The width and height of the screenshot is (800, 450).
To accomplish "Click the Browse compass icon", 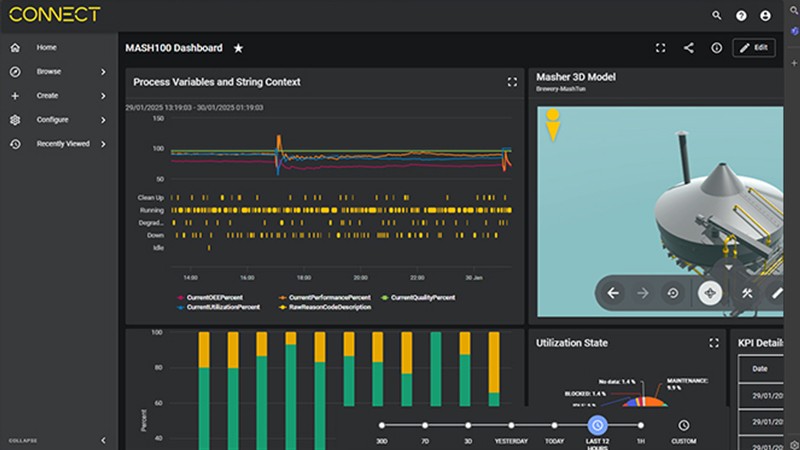I will 15,72.
